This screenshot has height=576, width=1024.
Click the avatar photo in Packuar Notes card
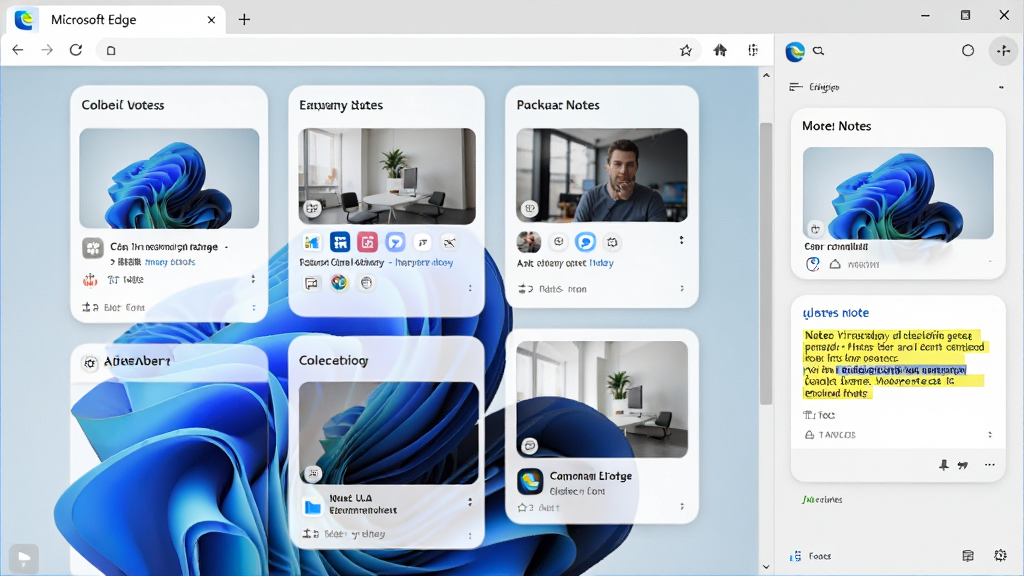(x=529, y=242)
